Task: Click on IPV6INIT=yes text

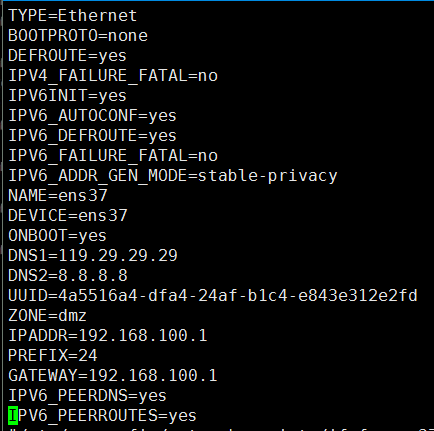Action: [x=67, y=96]
